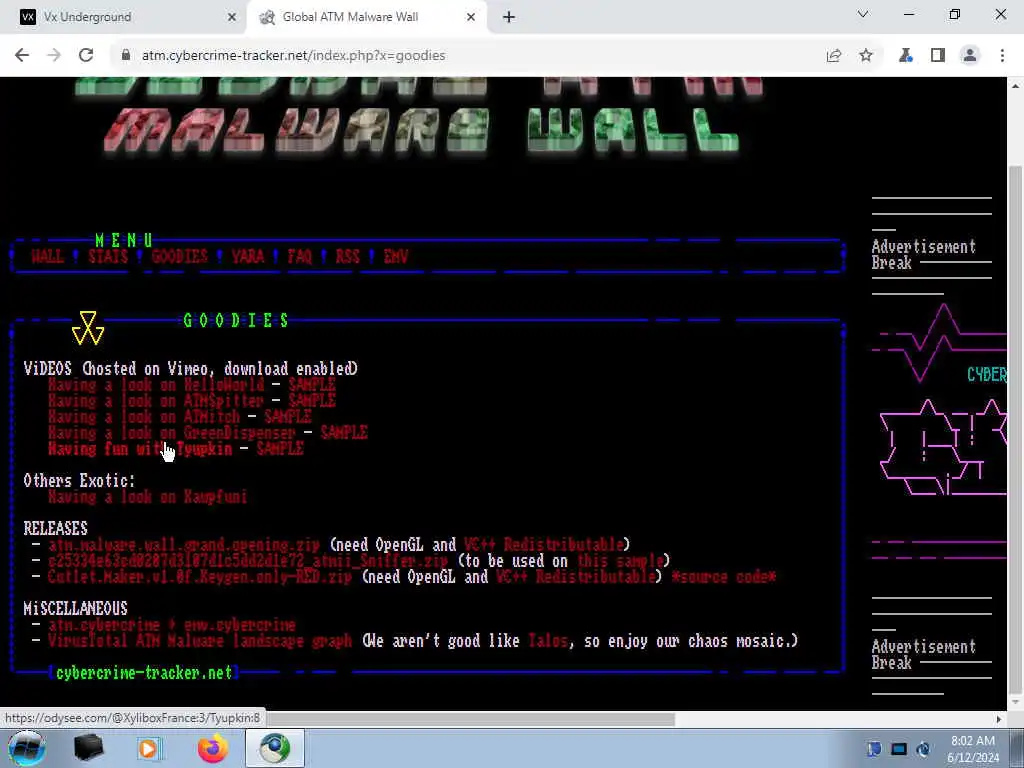
Task: Open the YARA menu link
Action: tap(248, 256)
